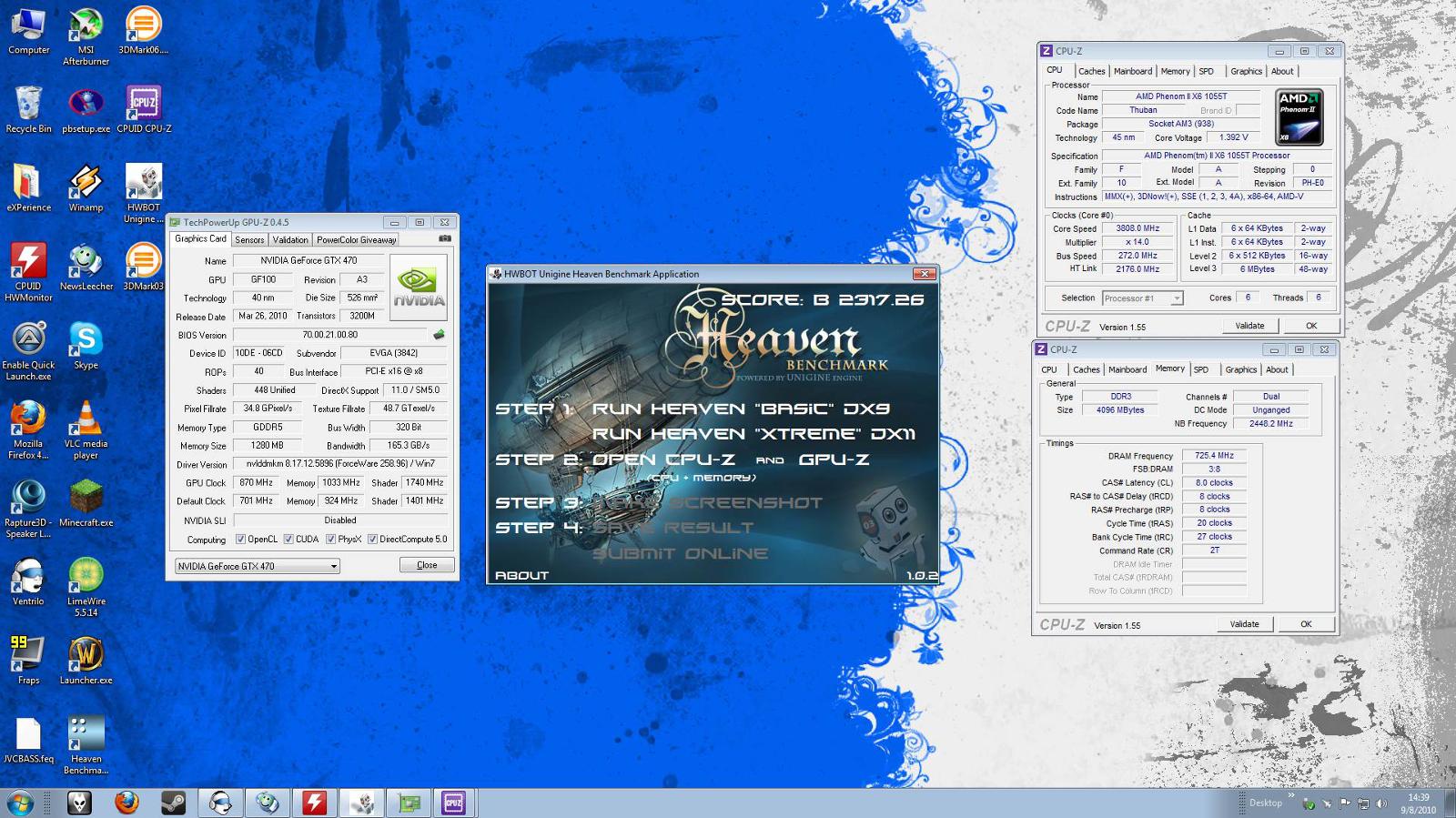Open the Computer desktop icon

(x=28, y=30)
